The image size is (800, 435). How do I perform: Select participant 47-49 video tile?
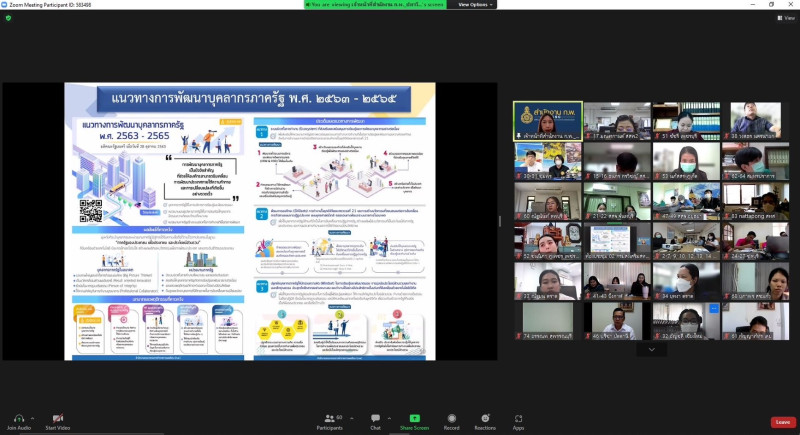[686, 201]
